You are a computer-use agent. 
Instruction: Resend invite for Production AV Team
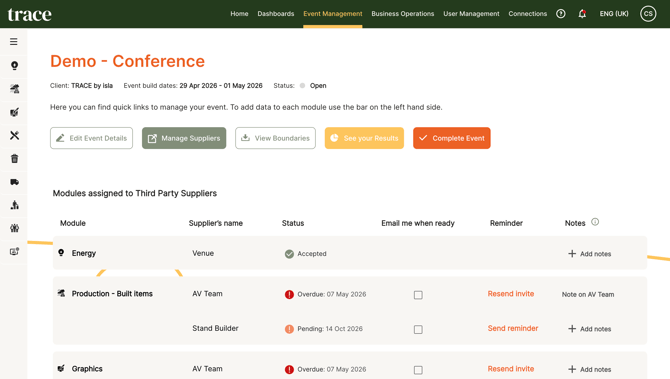pyautogui.click(x=511, y=294)
